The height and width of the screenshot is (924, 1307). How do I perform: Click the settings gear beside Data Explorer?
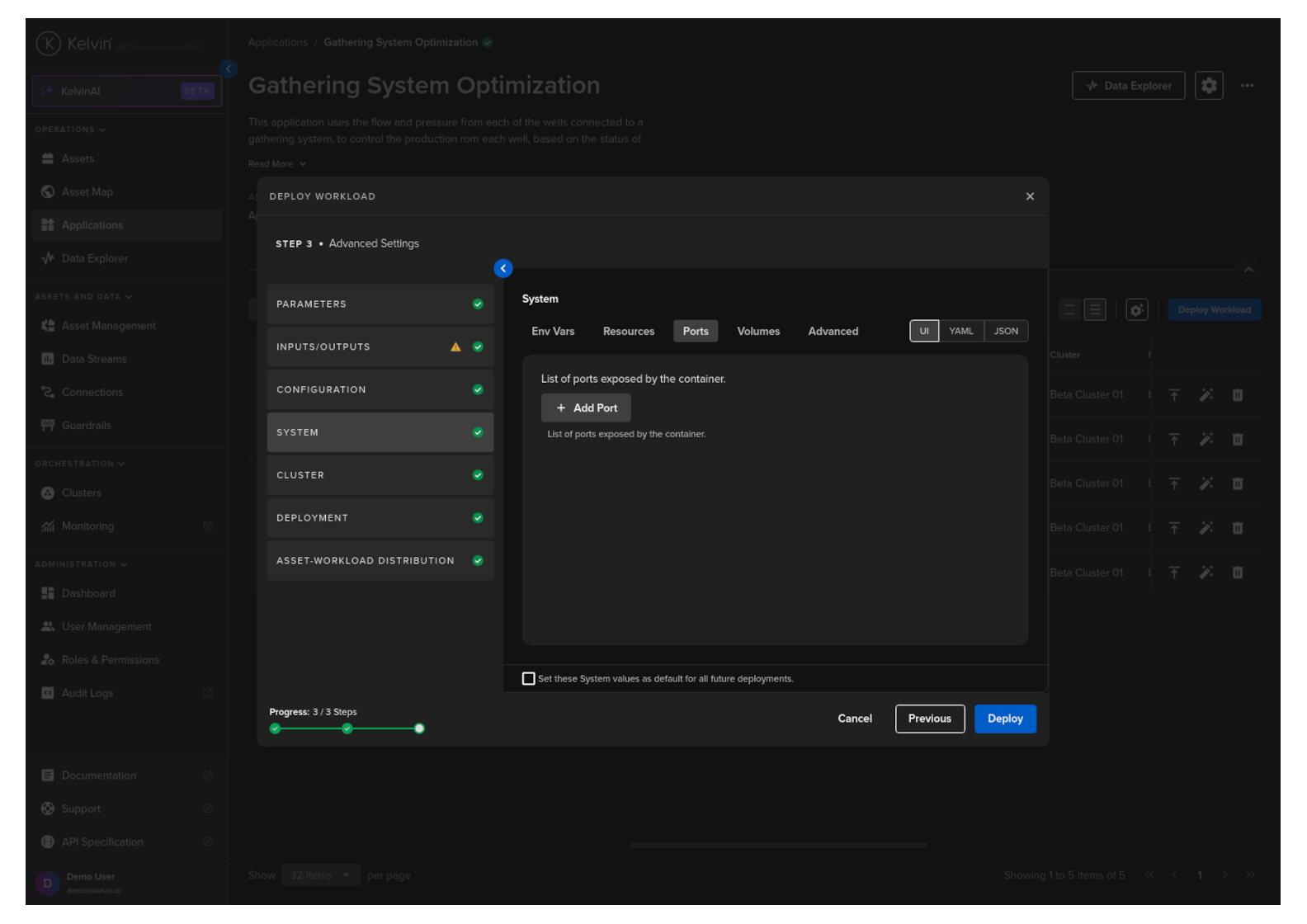click(x=1208, y=86)
